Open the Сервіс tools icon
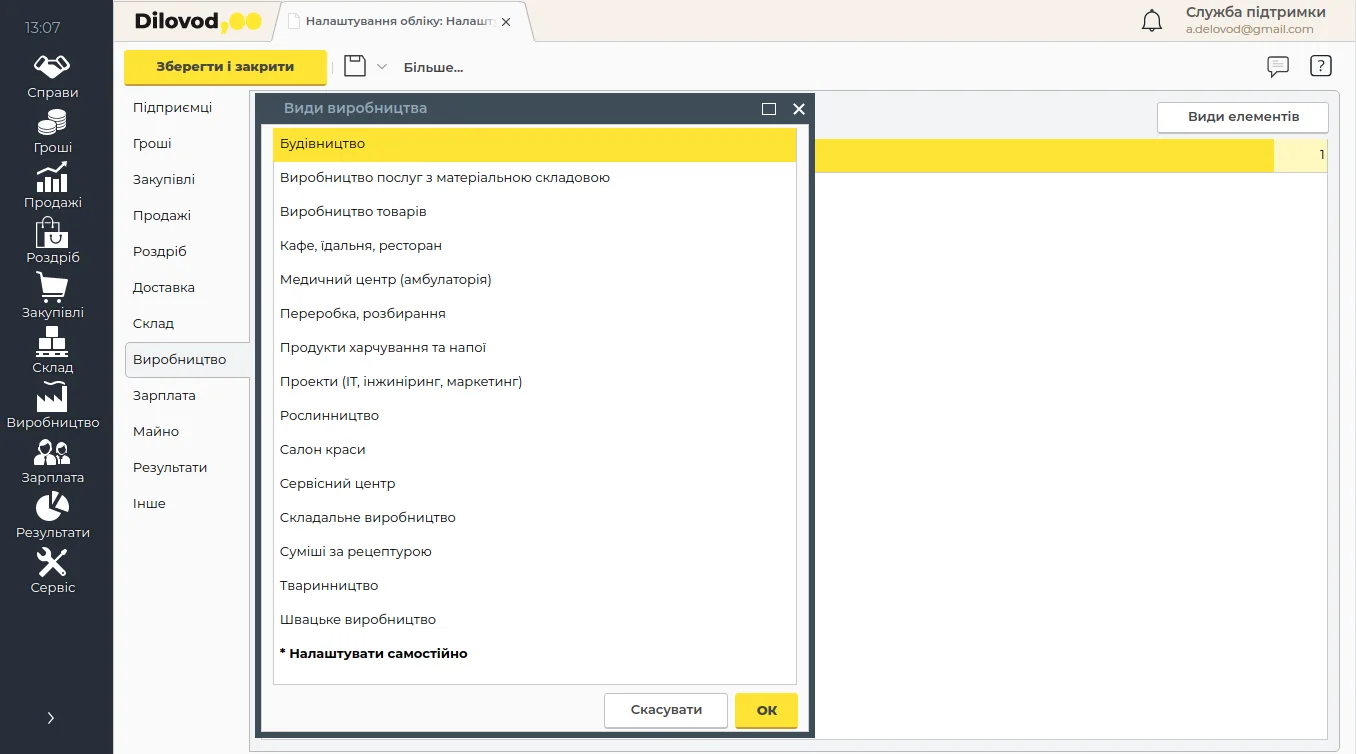The image size is (1356, 754). pyautogui.click(x=52, y=562)
